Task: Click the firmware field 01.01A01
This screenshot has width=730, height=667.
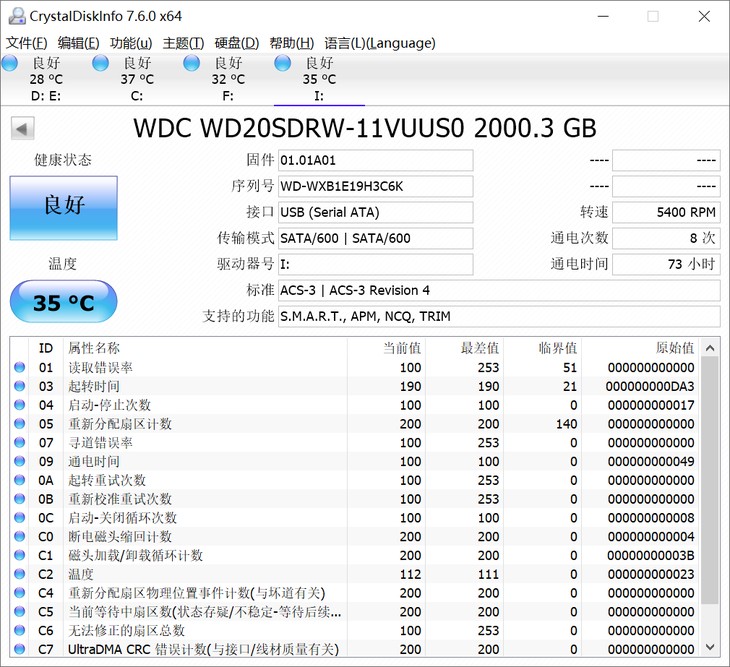Action: pos(376,161)
